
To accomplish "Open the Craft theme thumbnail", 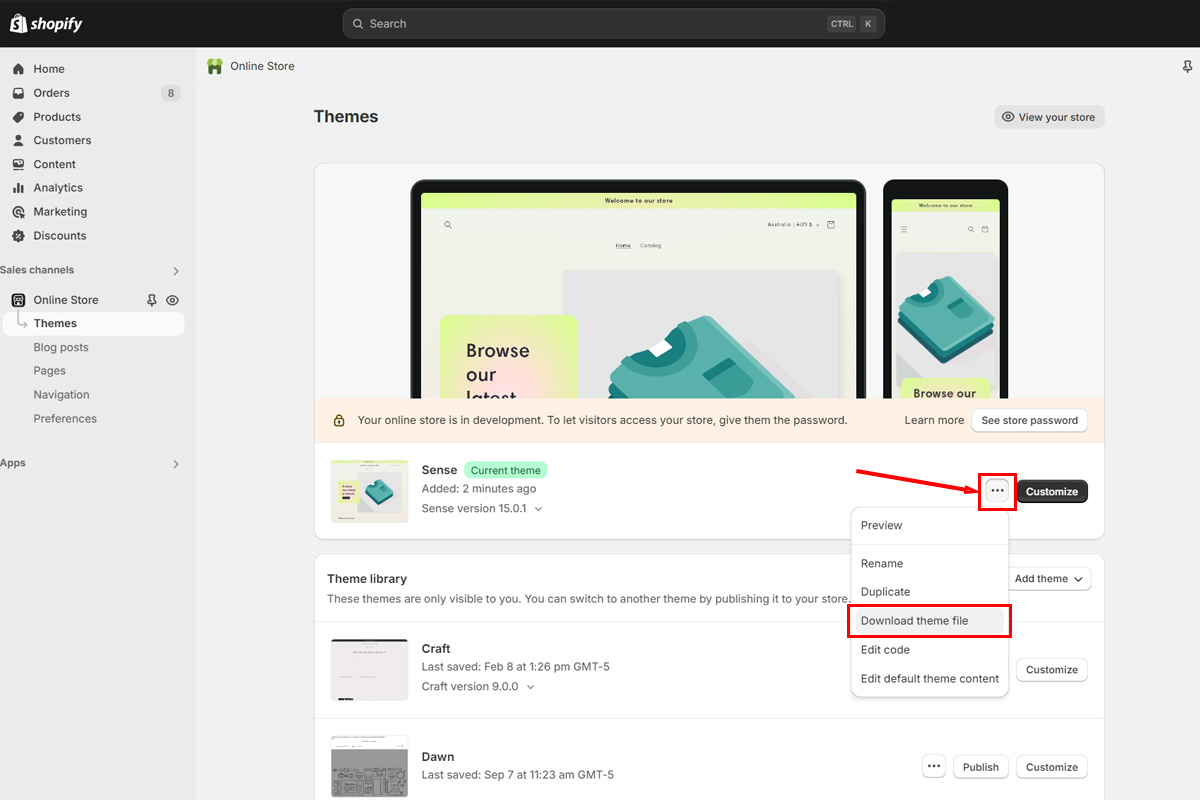I will pyautogui.click(x=369, y=670).
